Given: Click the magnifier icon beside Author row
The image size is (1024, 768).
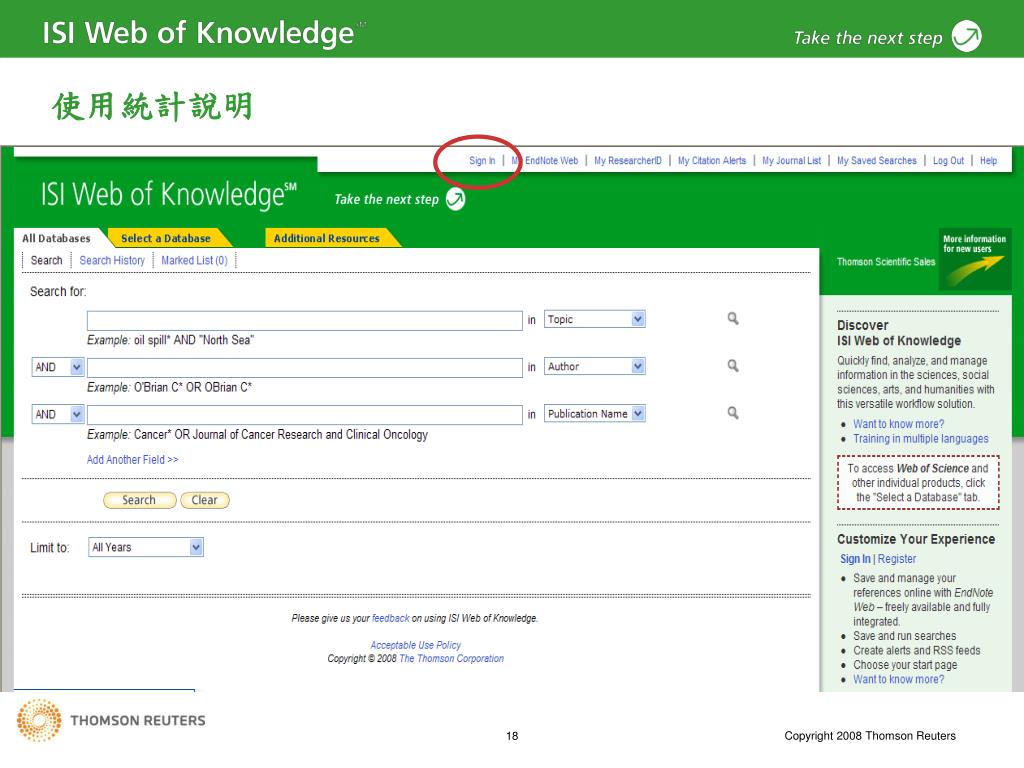Looking at the screenshot, I should coord(733,366).
